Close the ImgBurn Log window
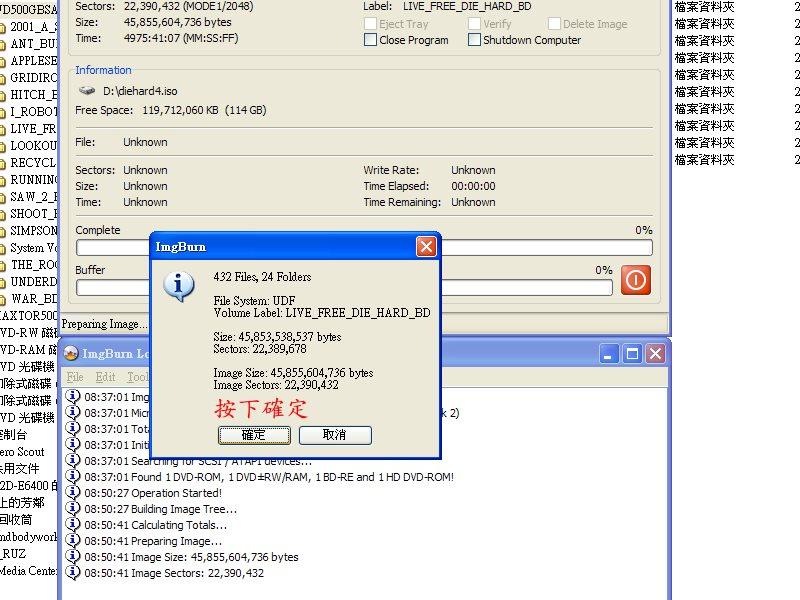The height and width of the screenshot is (600, 800). coord(656,354)
